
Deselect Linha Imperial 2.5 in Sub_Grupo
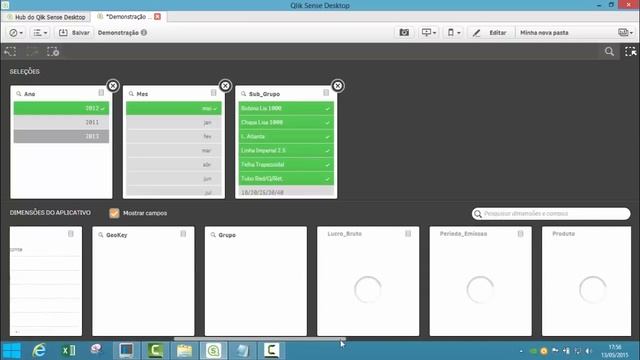click(286, 150)
